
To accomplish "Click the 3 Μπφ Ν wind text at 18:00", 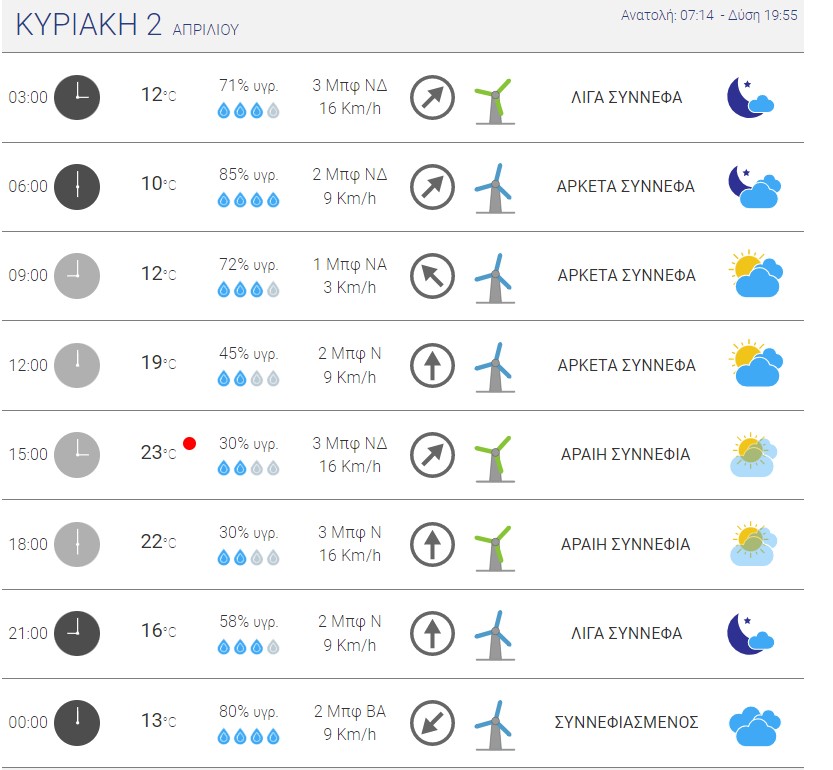I will coord(350,532).
